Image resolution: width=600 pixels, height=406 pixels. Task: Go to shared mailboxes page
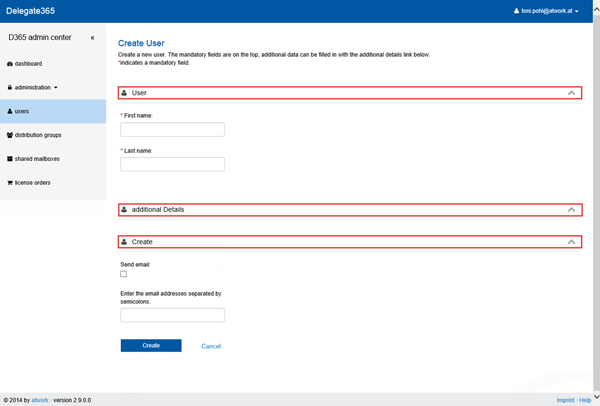pos(38,159)
